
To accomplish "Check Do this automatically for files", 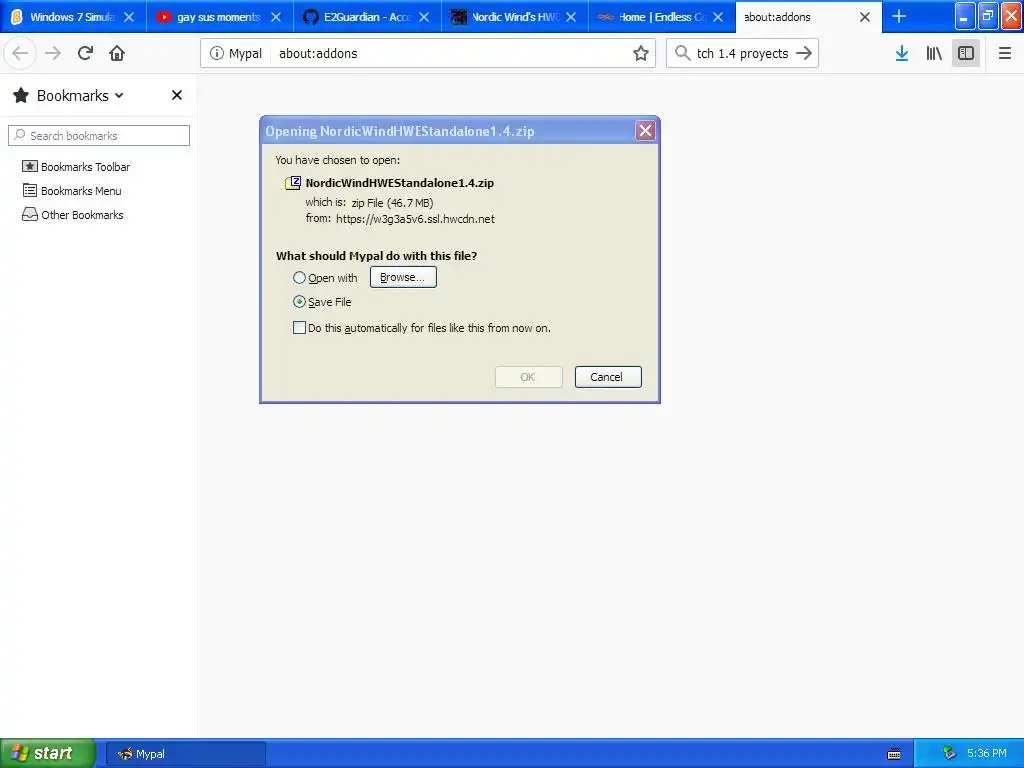I will point(299,328).
